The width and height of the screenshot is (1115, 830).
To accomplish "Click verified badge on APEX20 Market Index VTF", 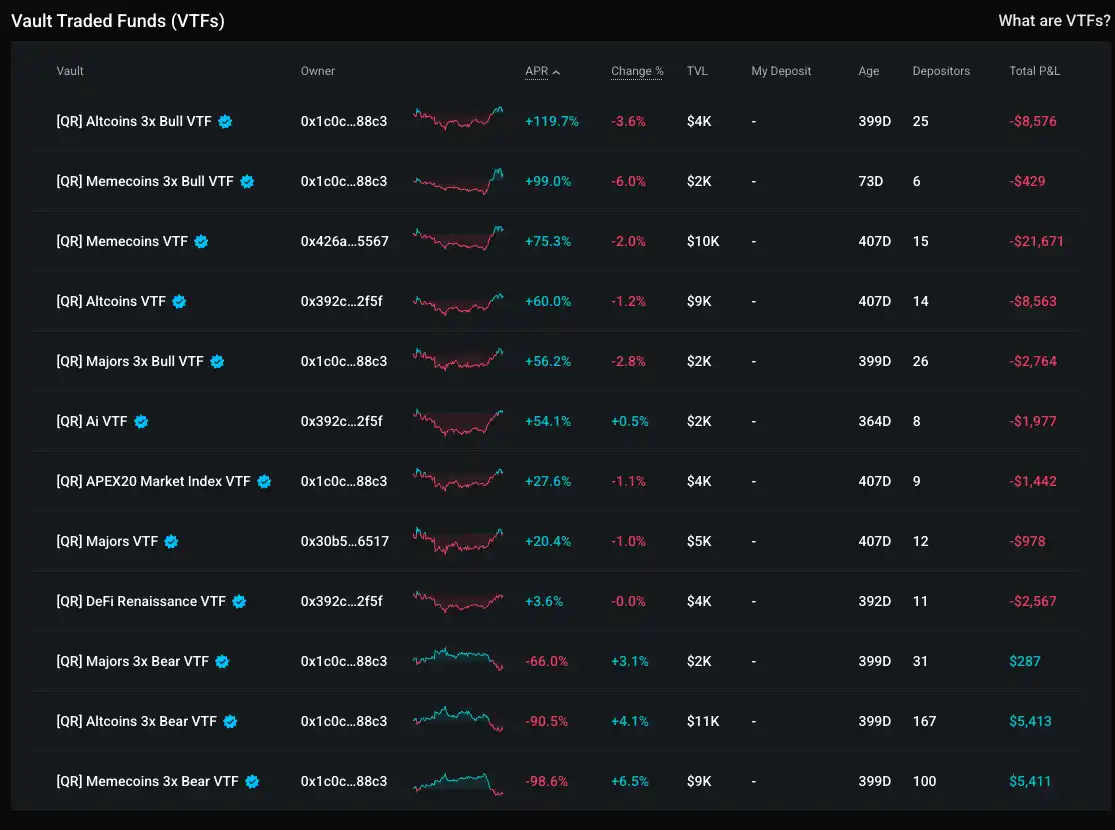I will click(264, 481).
